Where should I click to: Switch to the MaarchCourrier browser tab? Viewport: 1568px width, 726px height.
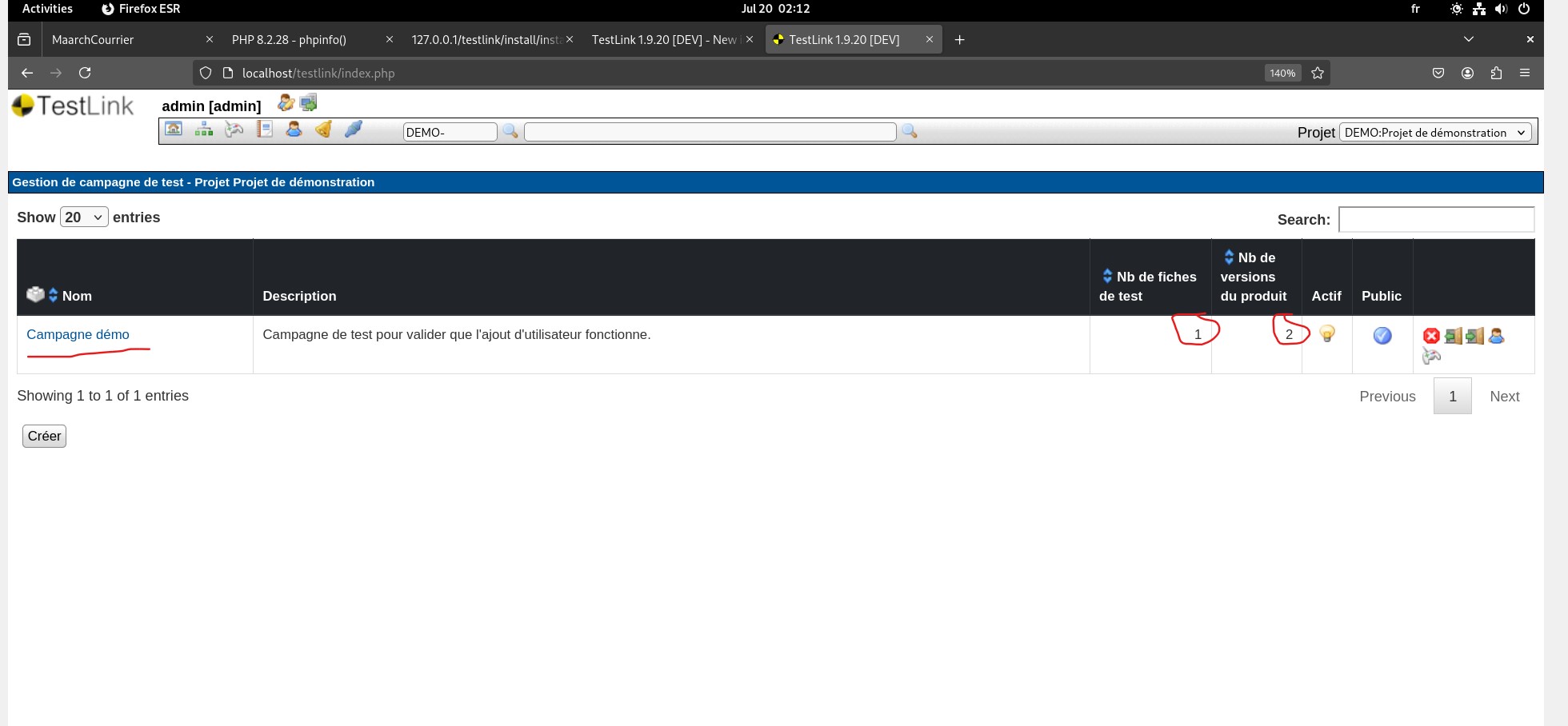(x=120, y=40)
